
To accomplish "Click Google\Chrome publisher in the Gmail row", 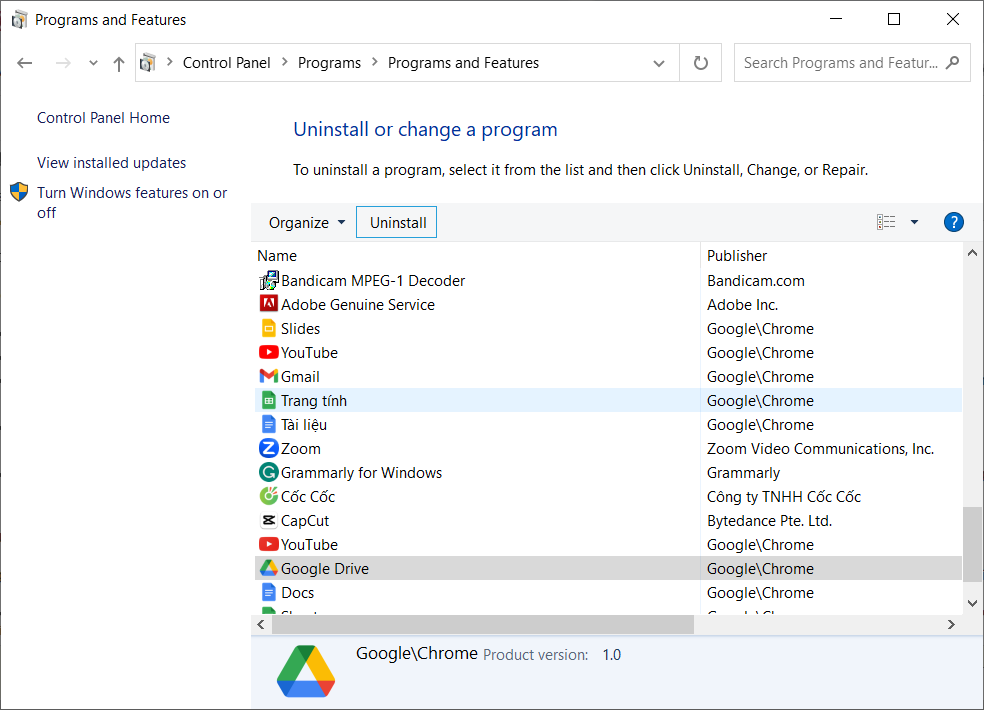I will coord(760,377).
